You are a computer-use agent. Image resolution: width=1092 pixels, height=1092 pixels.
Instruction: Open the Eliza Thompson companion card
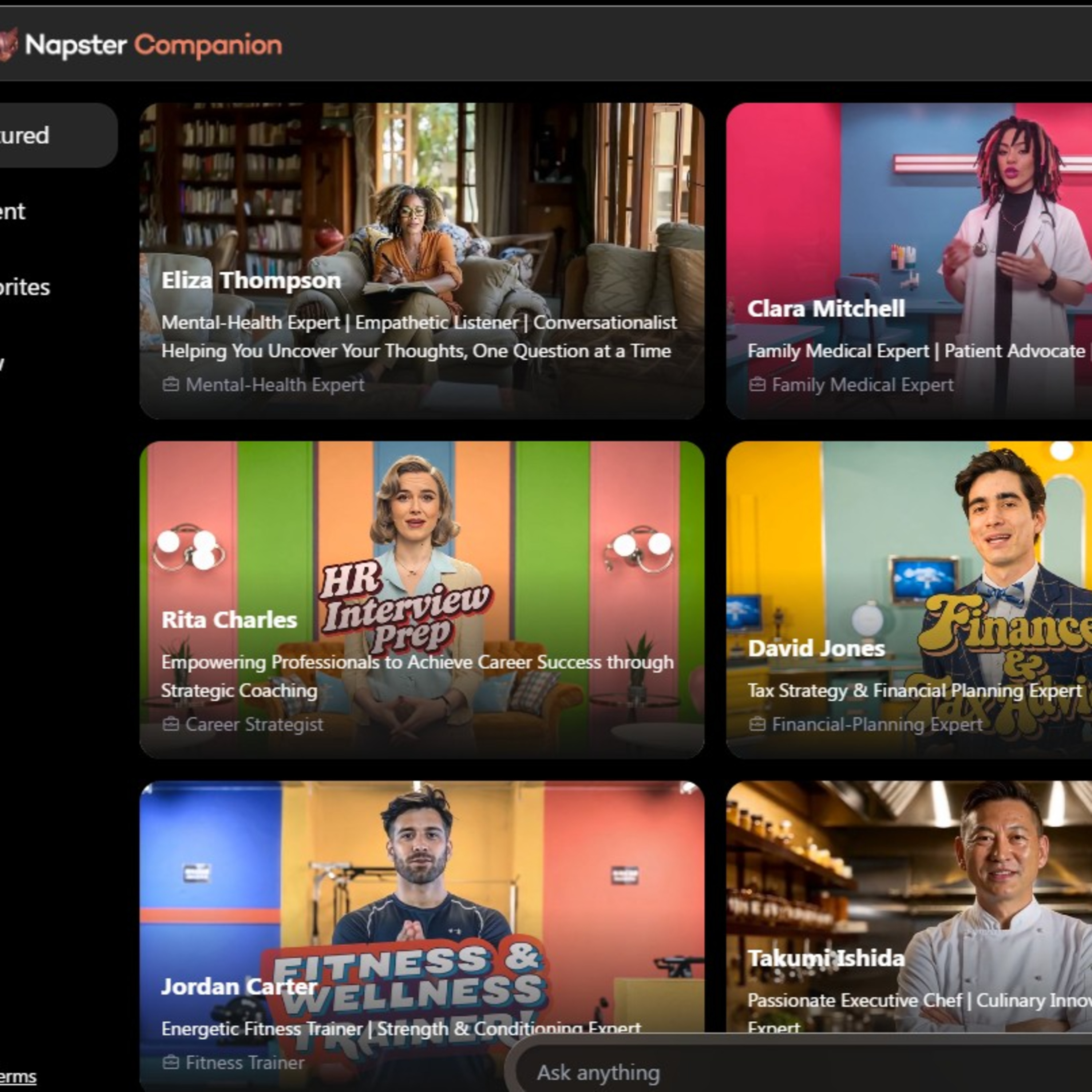click(x=422, y=261)
